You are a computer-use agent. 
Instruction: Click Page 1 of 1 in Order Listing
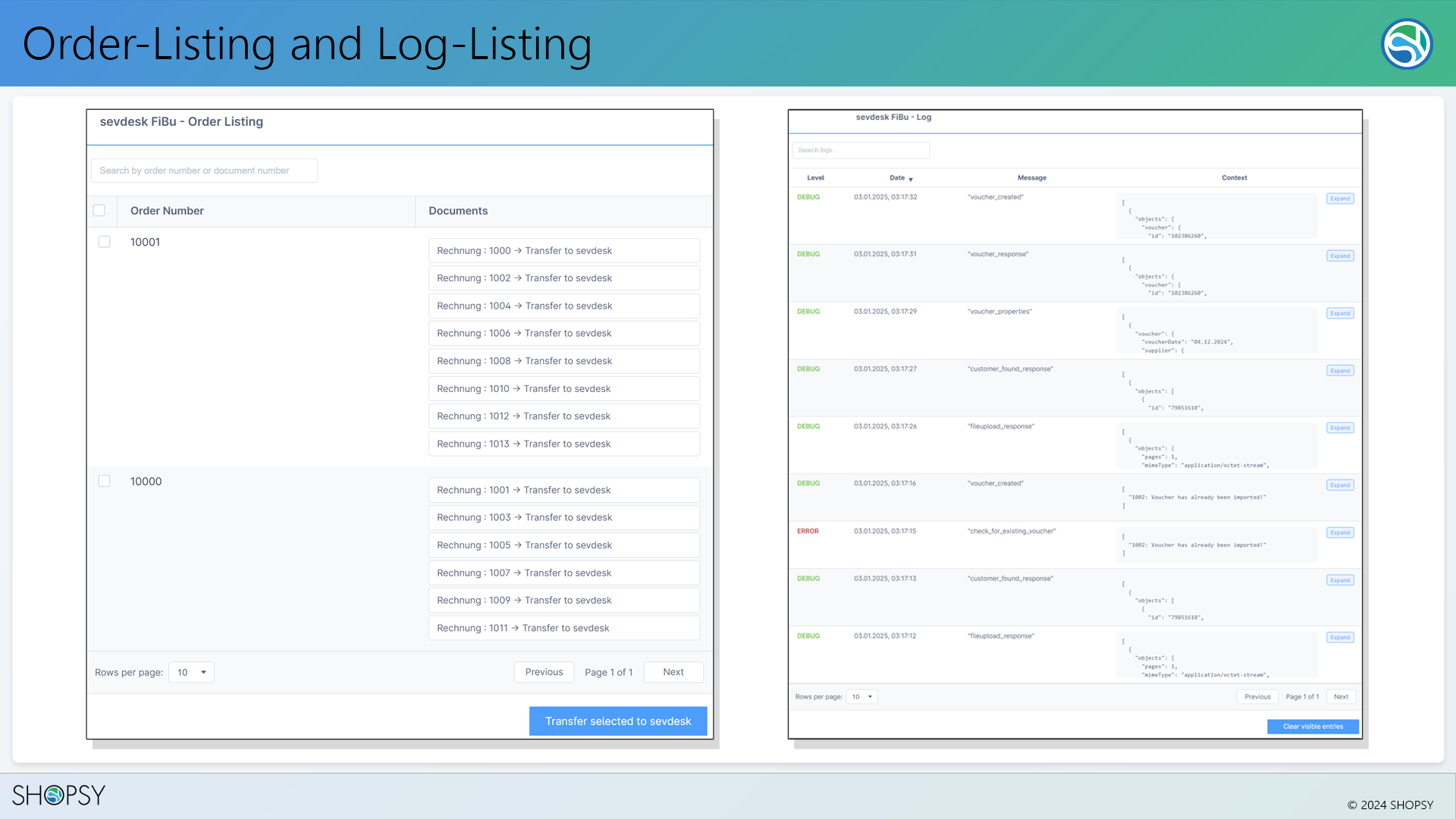tap(608, 672)
